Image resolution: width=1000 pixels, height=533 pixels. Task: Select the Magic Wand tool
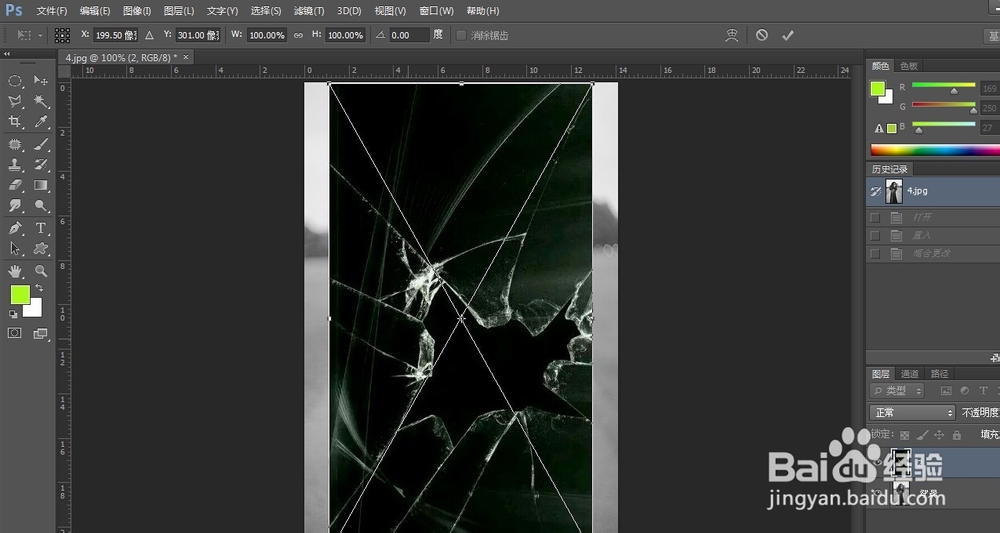41,101
